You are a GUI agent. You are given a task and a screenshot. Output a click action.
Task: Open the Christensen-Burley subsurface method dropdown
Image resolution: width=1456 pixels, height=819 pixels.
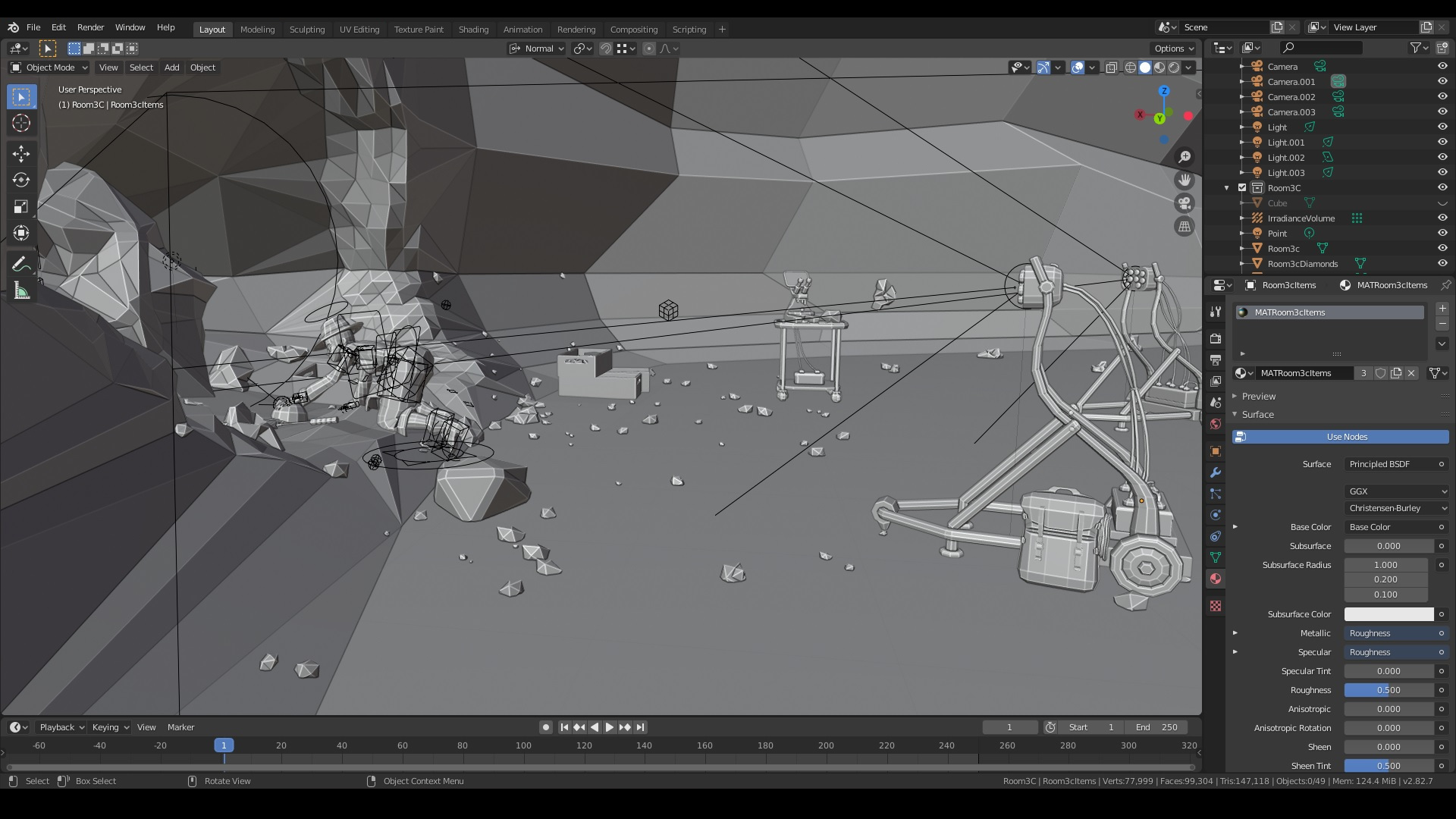coord(1396,509)
